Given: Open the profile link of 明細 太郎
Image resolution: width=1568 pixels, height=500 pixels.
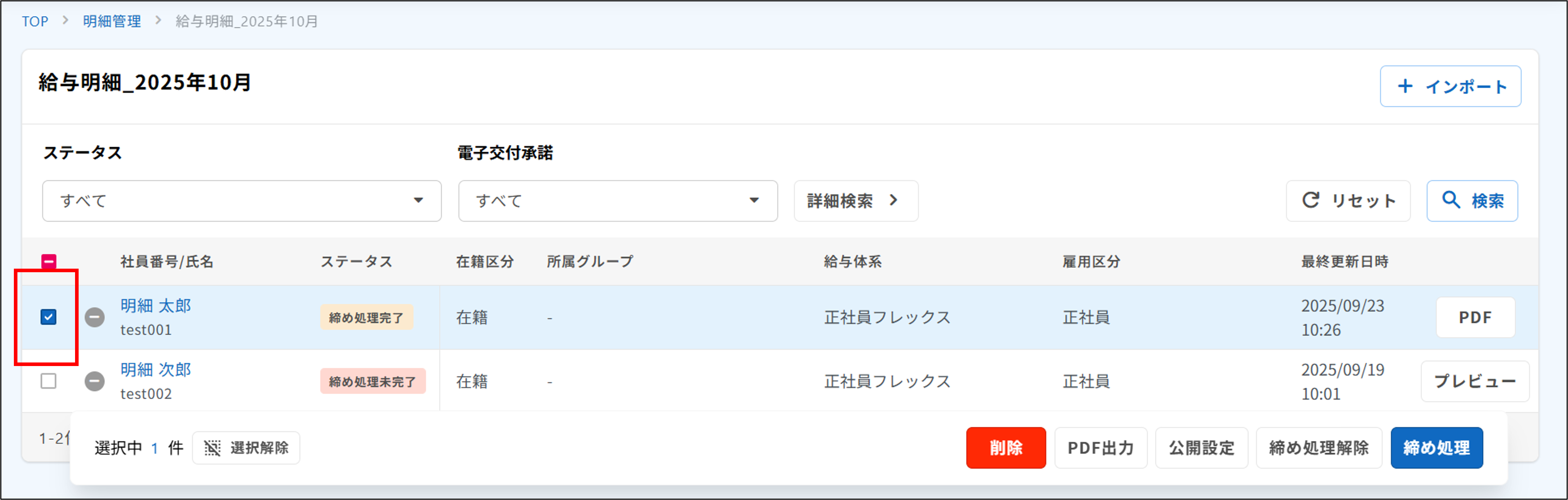Looking at the screenshot, I should click(x=156, y=306).
